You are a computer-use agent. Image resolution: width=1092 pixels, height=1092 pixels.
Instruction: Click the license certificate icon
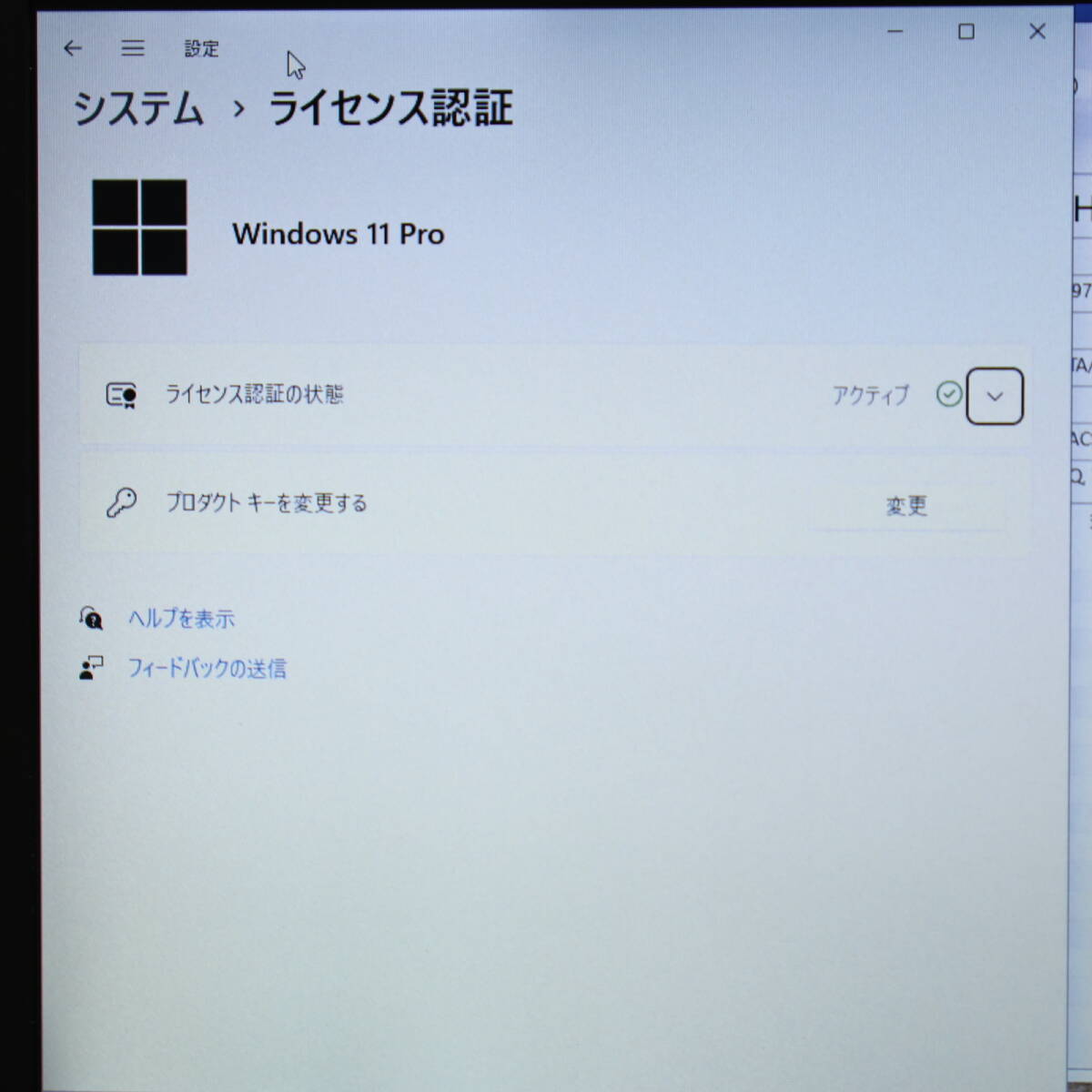(122, 395)
